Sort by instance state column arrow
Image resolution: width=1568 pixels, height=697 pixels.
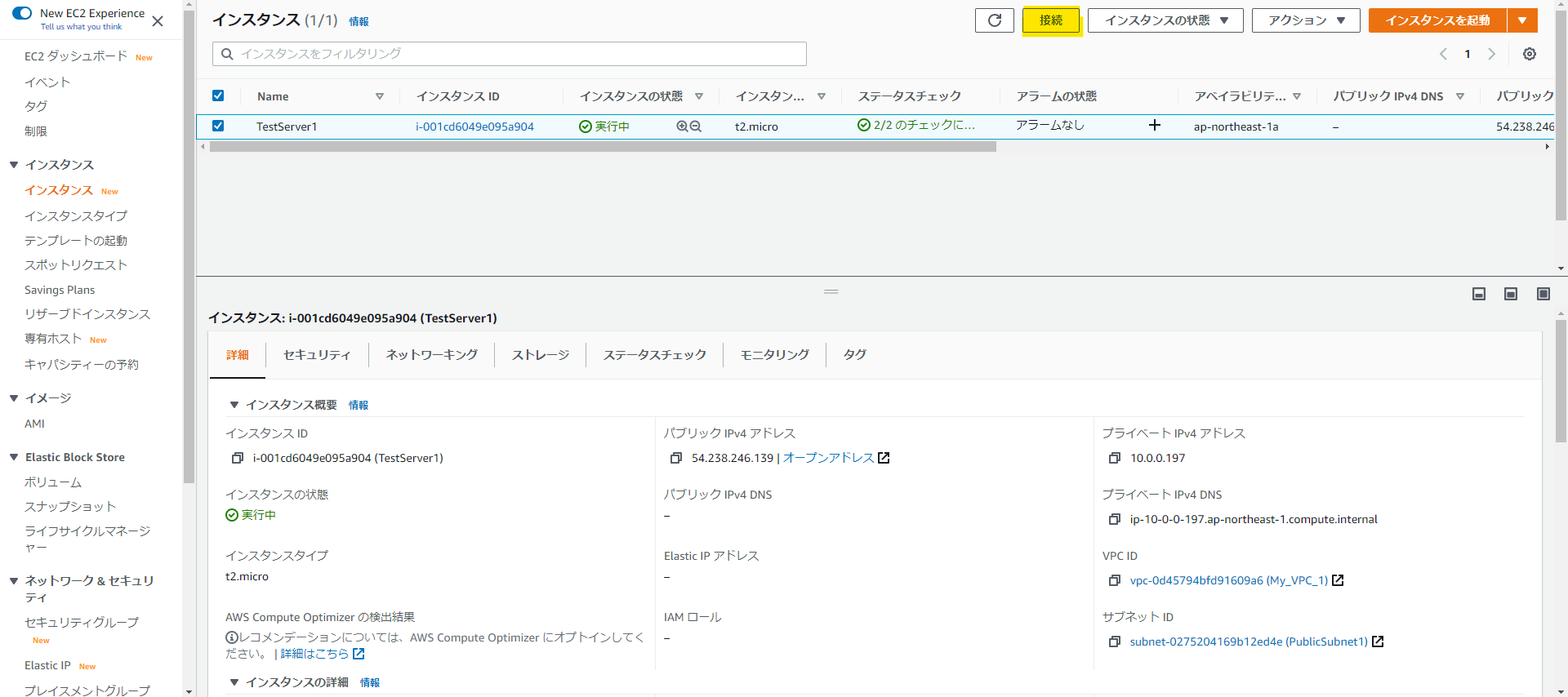coord(699,96)
